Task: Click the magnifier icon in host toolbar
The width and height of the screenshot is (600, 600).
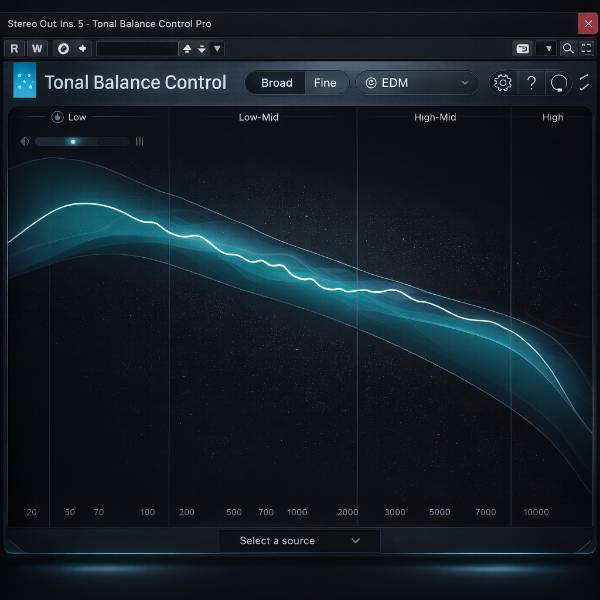Action: (x=568, y=48)
